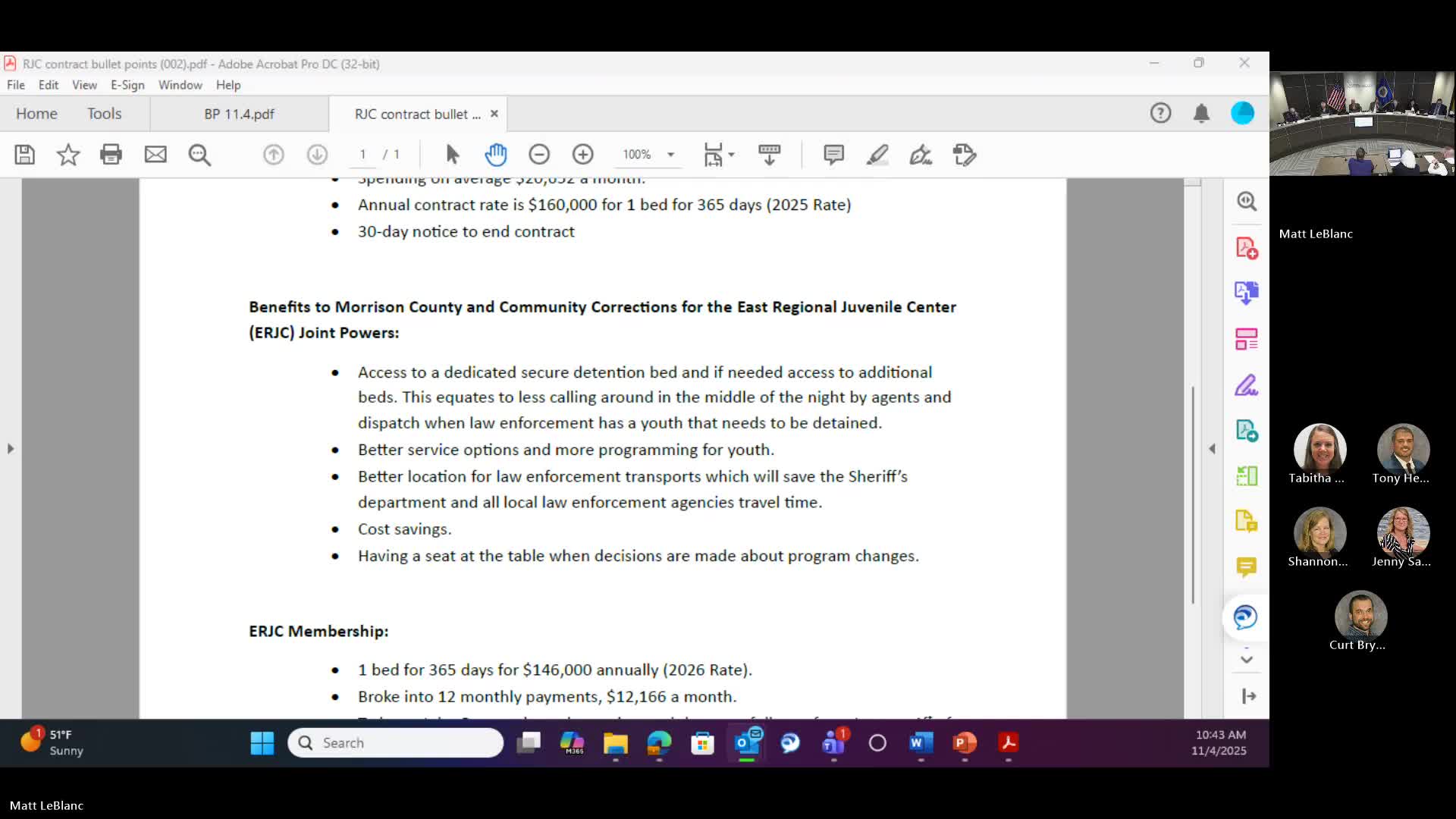1456x819 pixels.
Task: Add a star bookmark to the file
Action: (68, 155)
